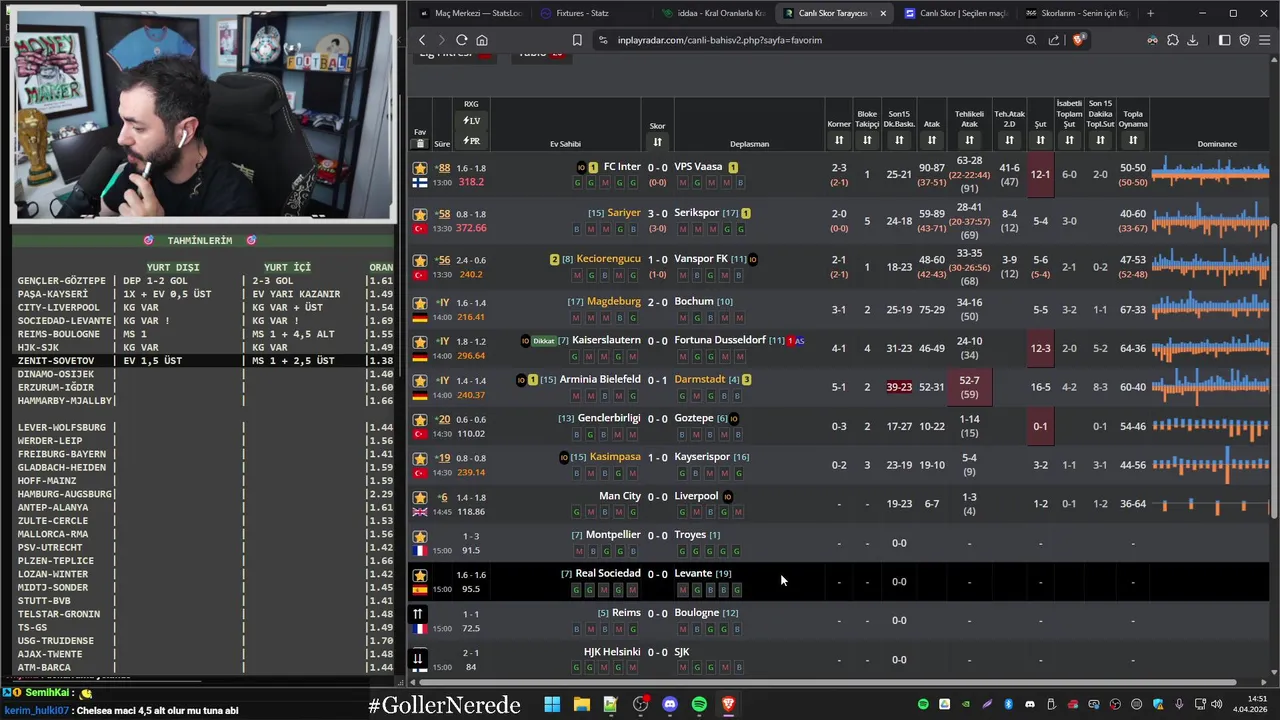
Task: Open the Brave VPN shield icon
Action: (1245, 40)
